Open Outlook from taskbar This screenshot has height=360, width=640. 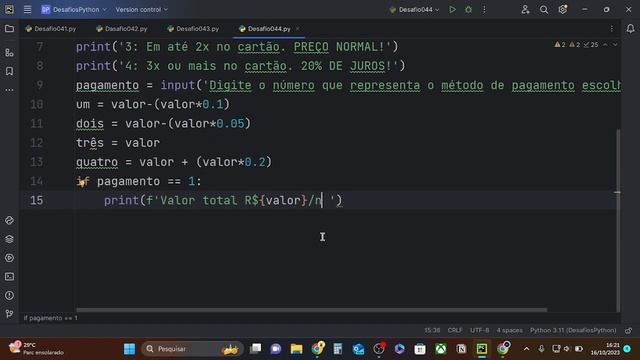pos(358,349)
